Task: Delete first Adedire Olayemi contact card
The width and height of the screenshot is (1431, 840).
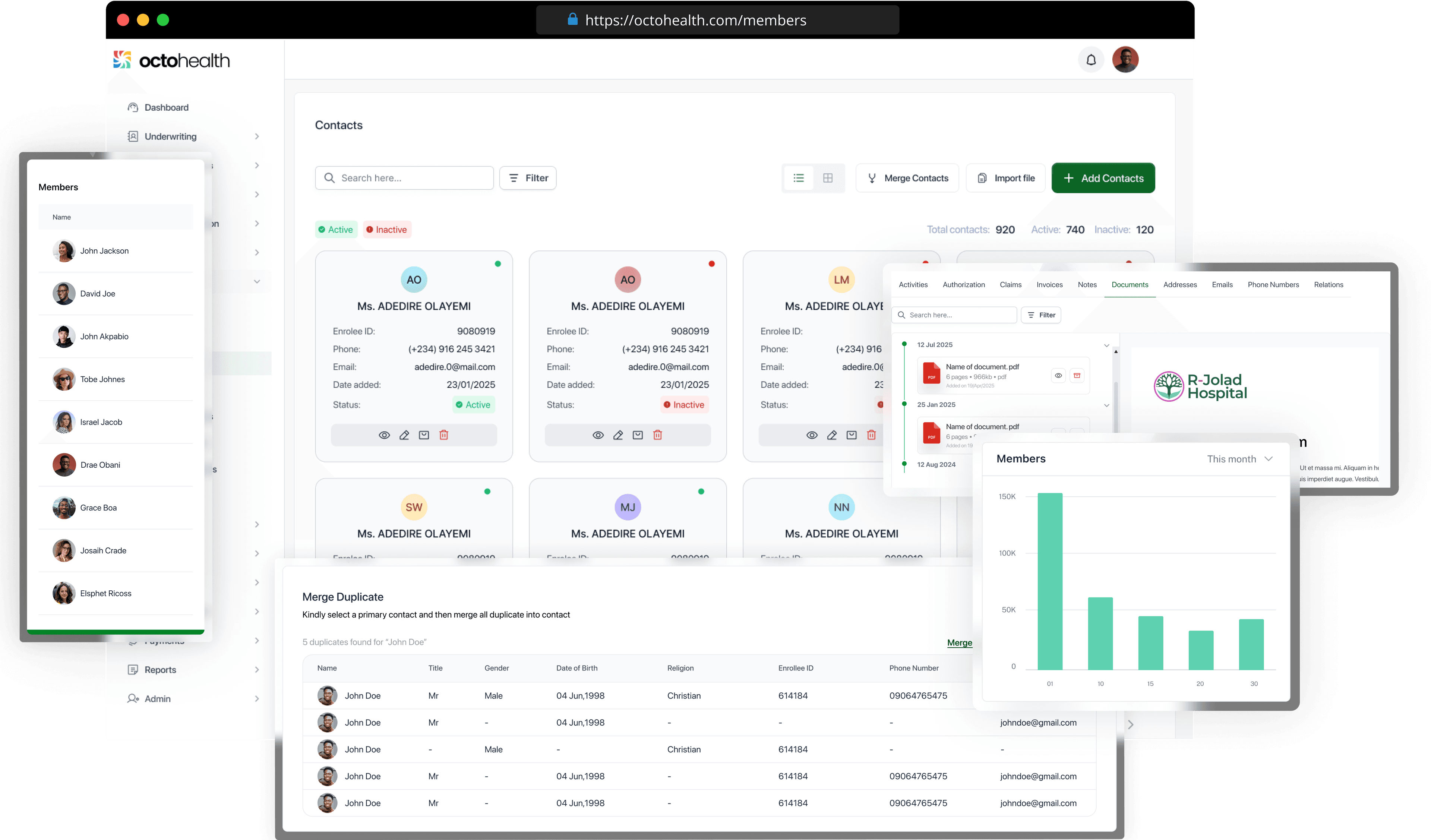Action: click(x=443, y=435)
